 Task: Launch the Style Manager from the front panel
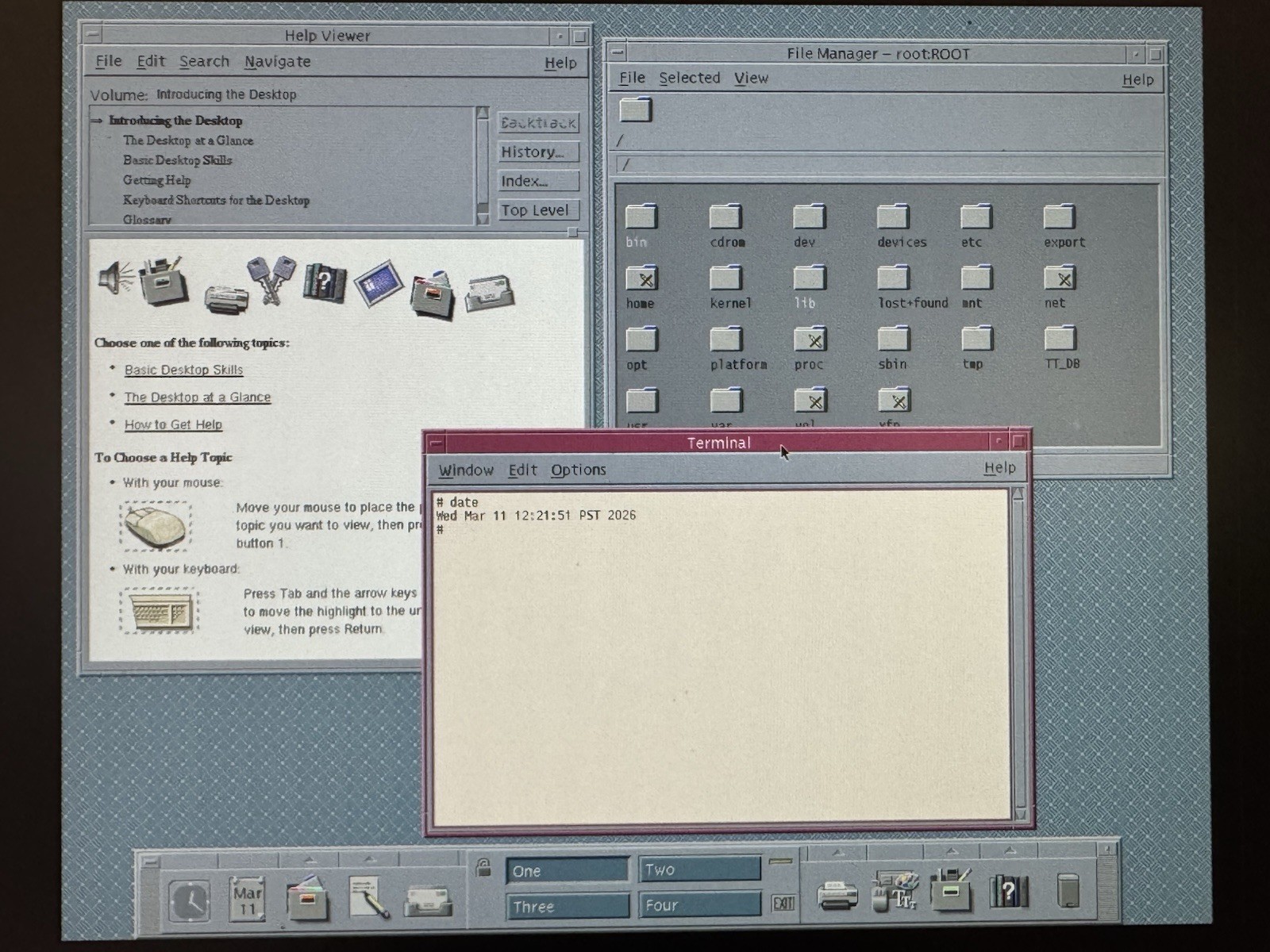[895, 891]
